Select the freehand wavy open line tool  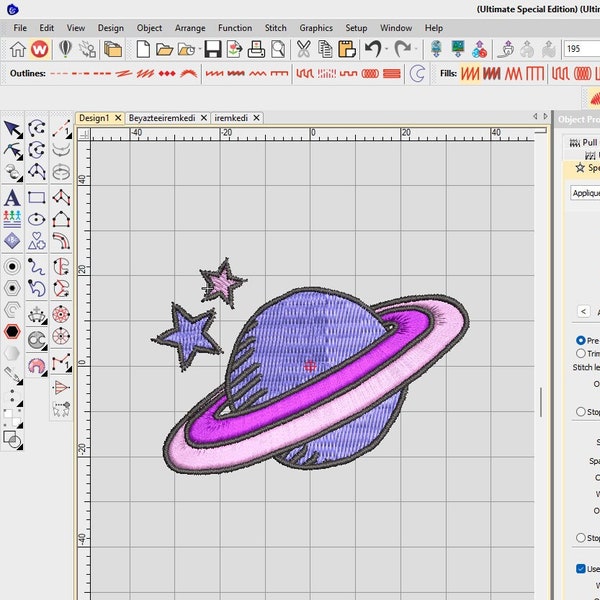tap(37, 266)
